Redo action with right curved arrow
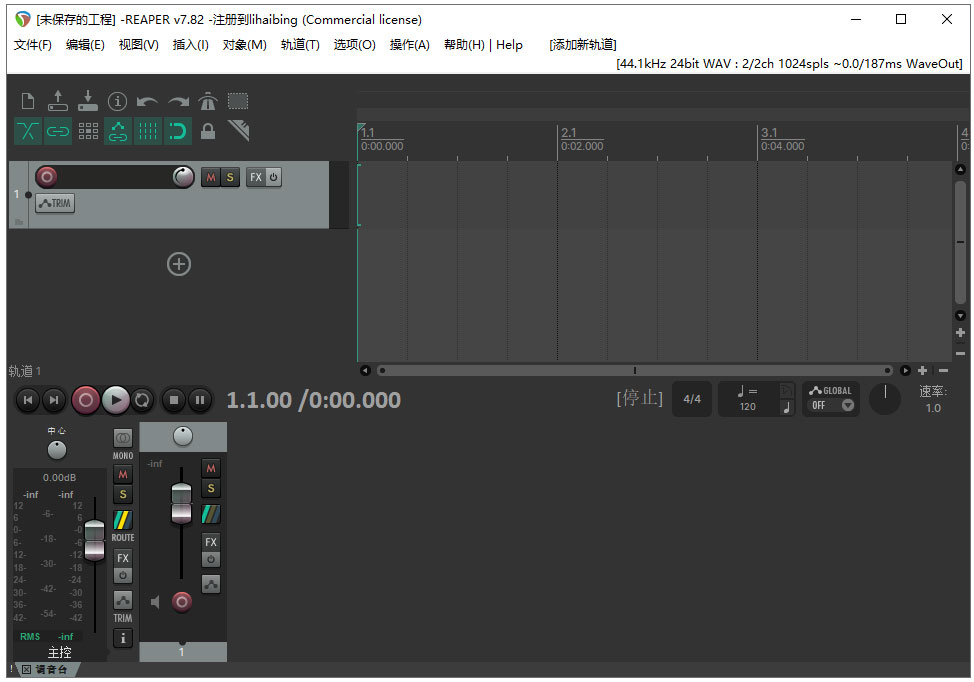The image size is (974, 682). 178,101
